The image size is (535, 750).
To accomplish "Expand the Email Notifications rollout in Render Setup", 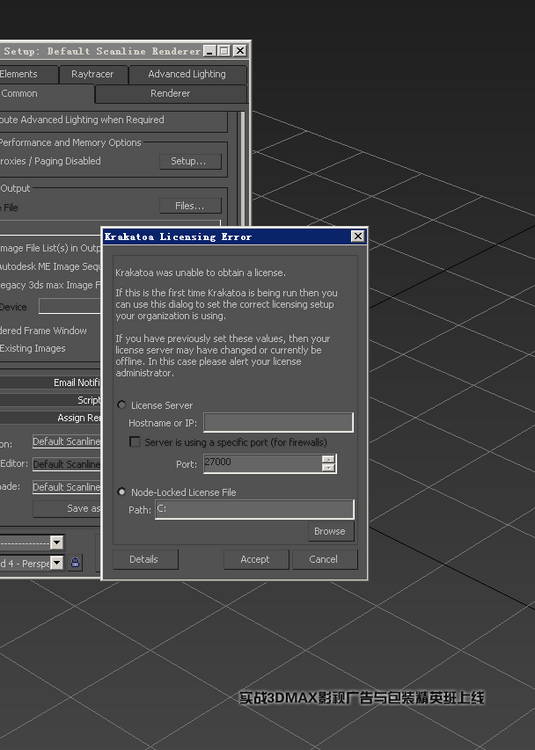I will pyautogui.click(x=50, y=382).
